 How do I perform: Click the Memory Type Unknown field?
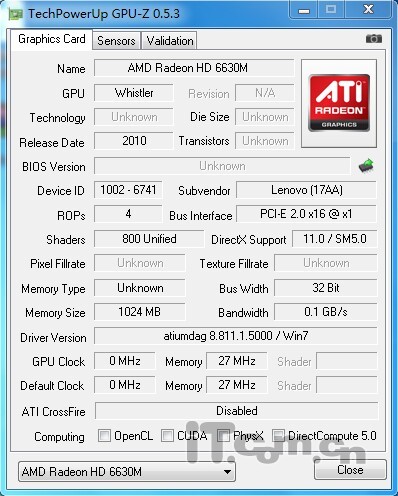tap(140, 288)
